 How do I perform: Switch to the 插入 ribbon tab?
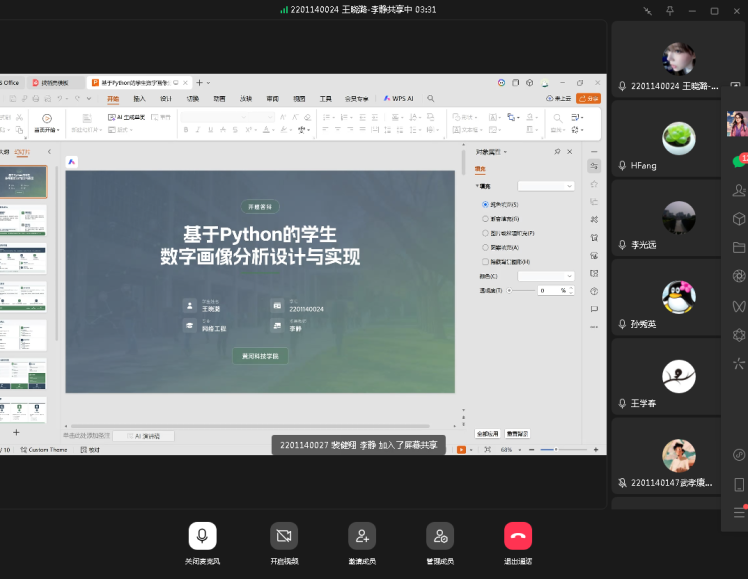tap(140, 99)
